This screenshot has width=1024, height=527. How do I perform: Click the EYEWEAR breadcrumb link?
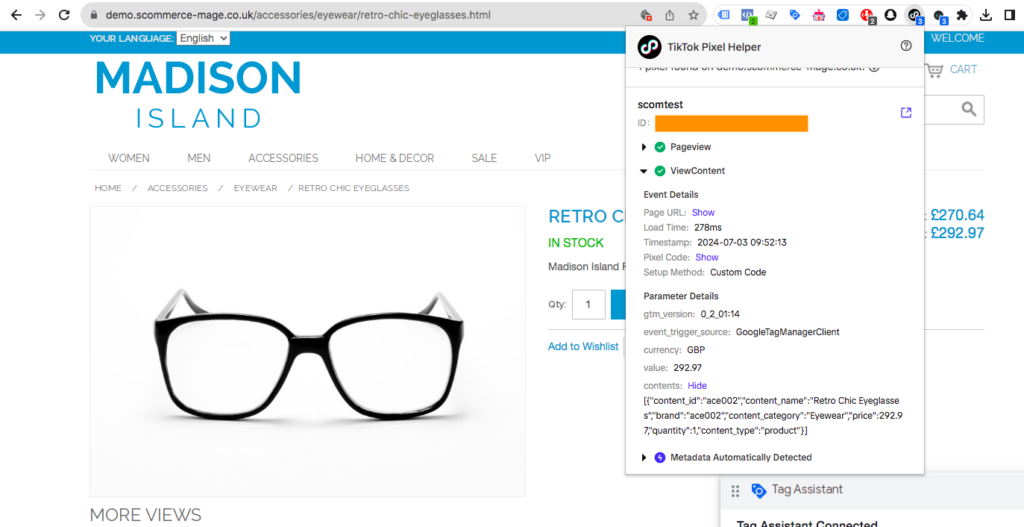255,188
